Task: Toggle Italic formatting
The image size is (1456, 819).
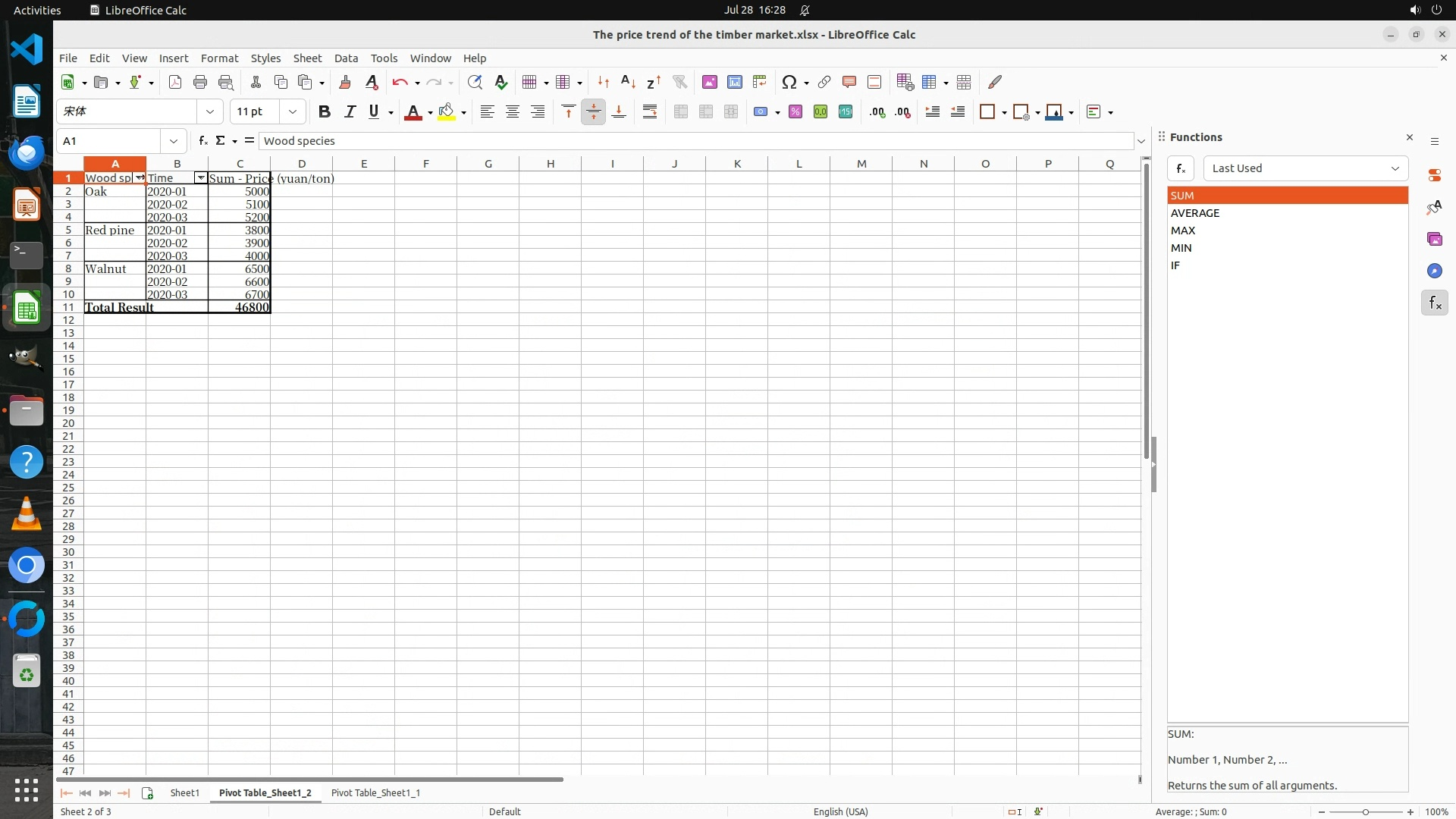Action: [350, 111]
